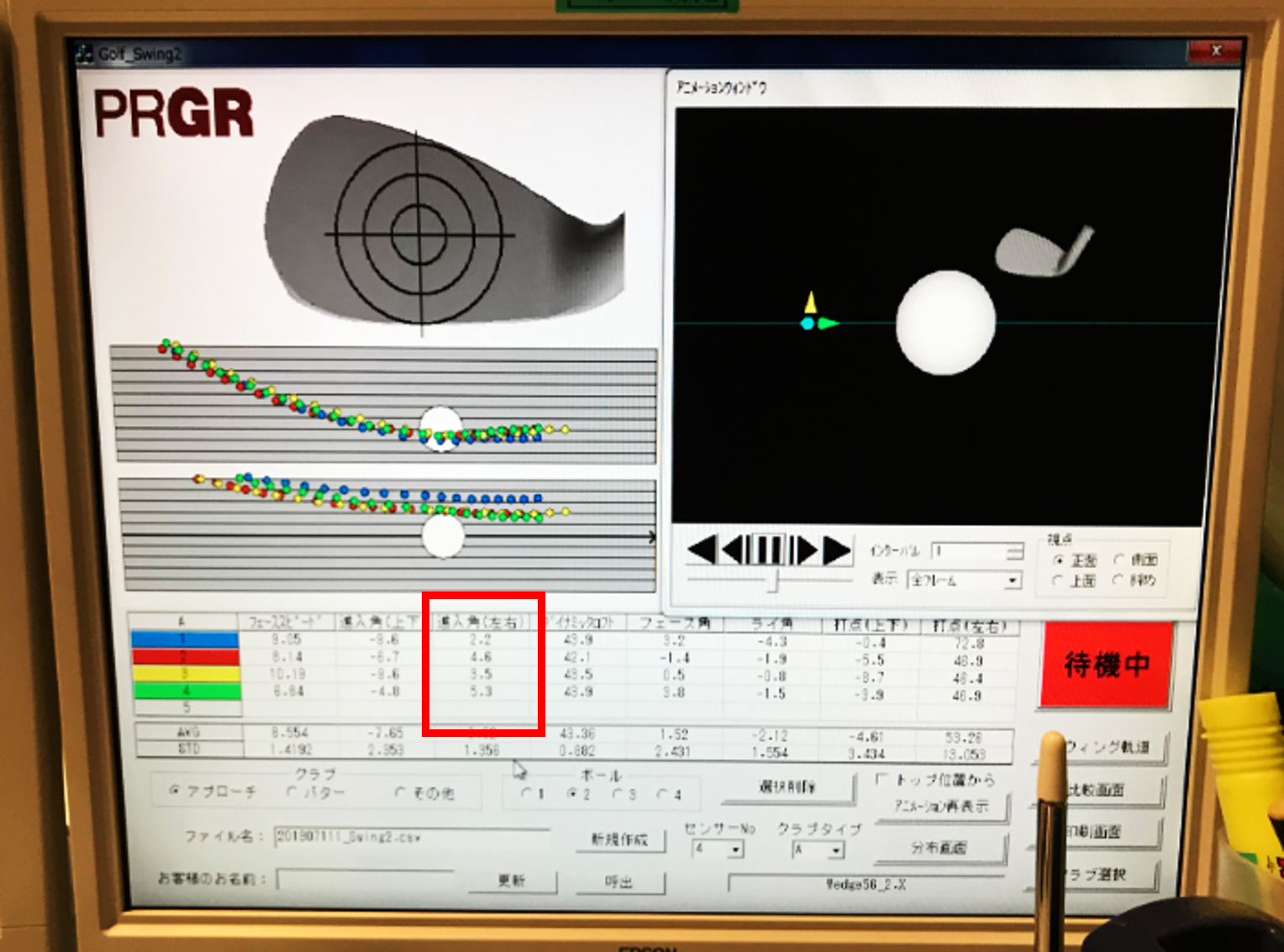Screen dimensions: 1284x952
Task: Click the Wedge56_2.X club name field
Action: (x=866, y=884)
